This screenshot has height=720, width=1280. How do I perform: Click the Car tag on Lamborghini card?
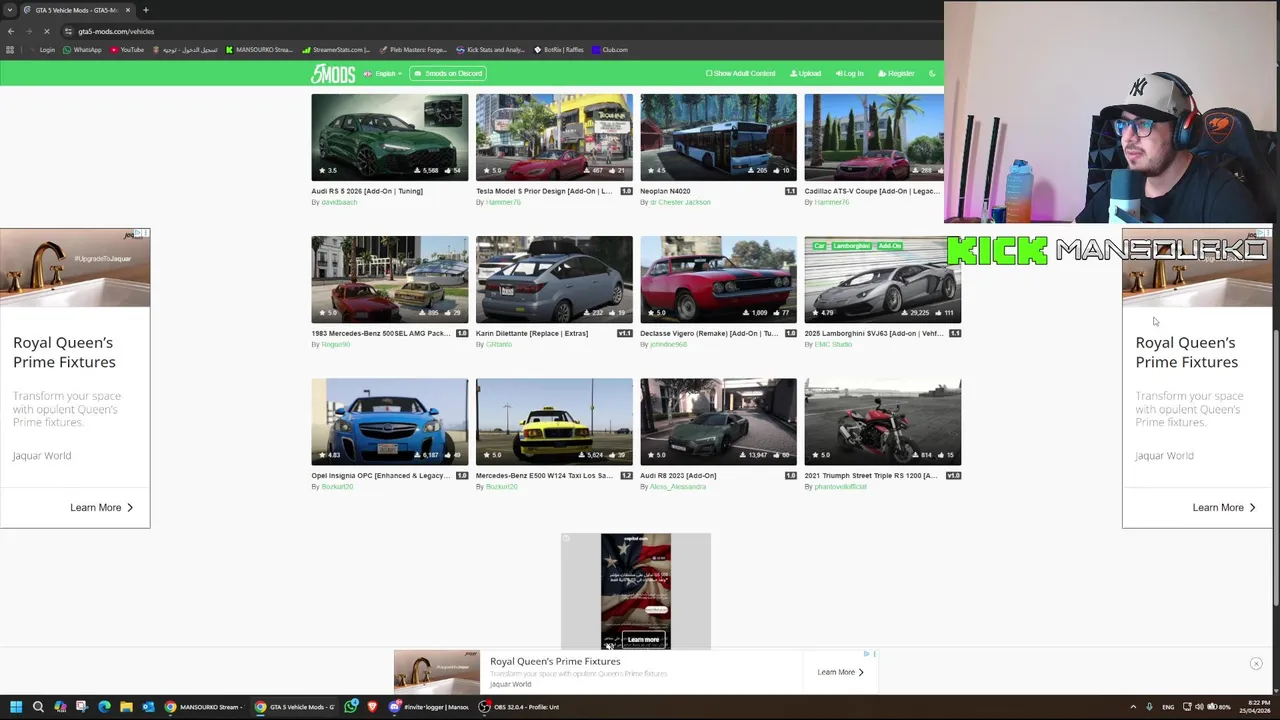[x=819, y=246]
